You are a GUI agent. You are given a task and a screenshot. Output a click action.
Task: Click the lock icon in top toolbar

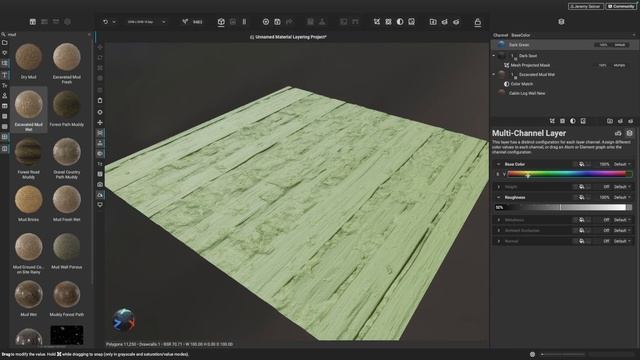tap(478, 22)
